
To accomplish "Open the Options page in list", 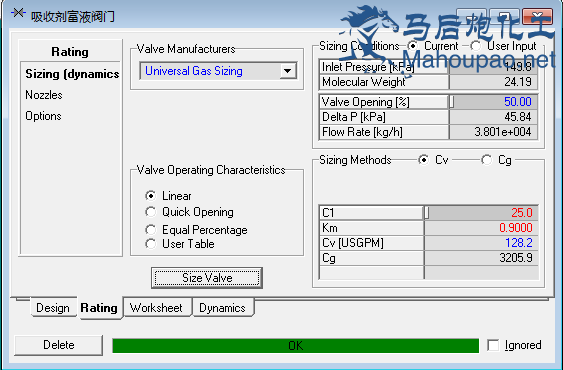I will (43, 116).
